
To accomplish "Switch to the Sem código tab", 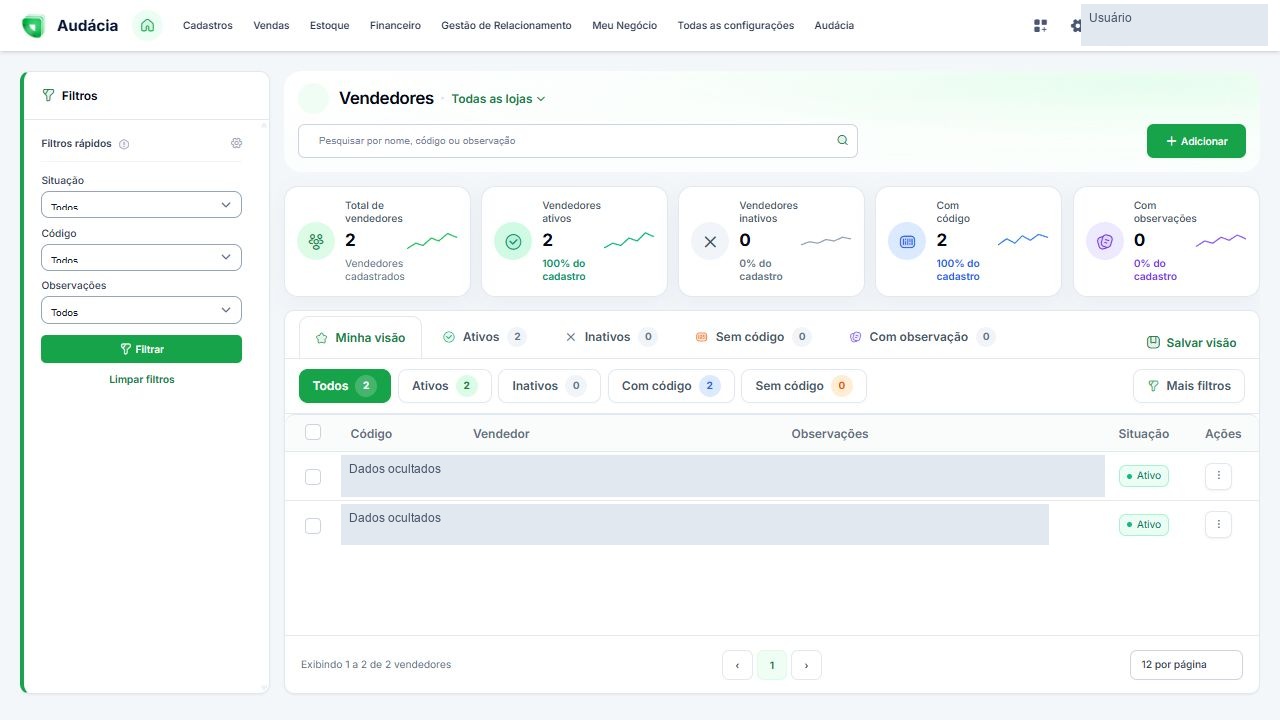I will click(752, 337).
